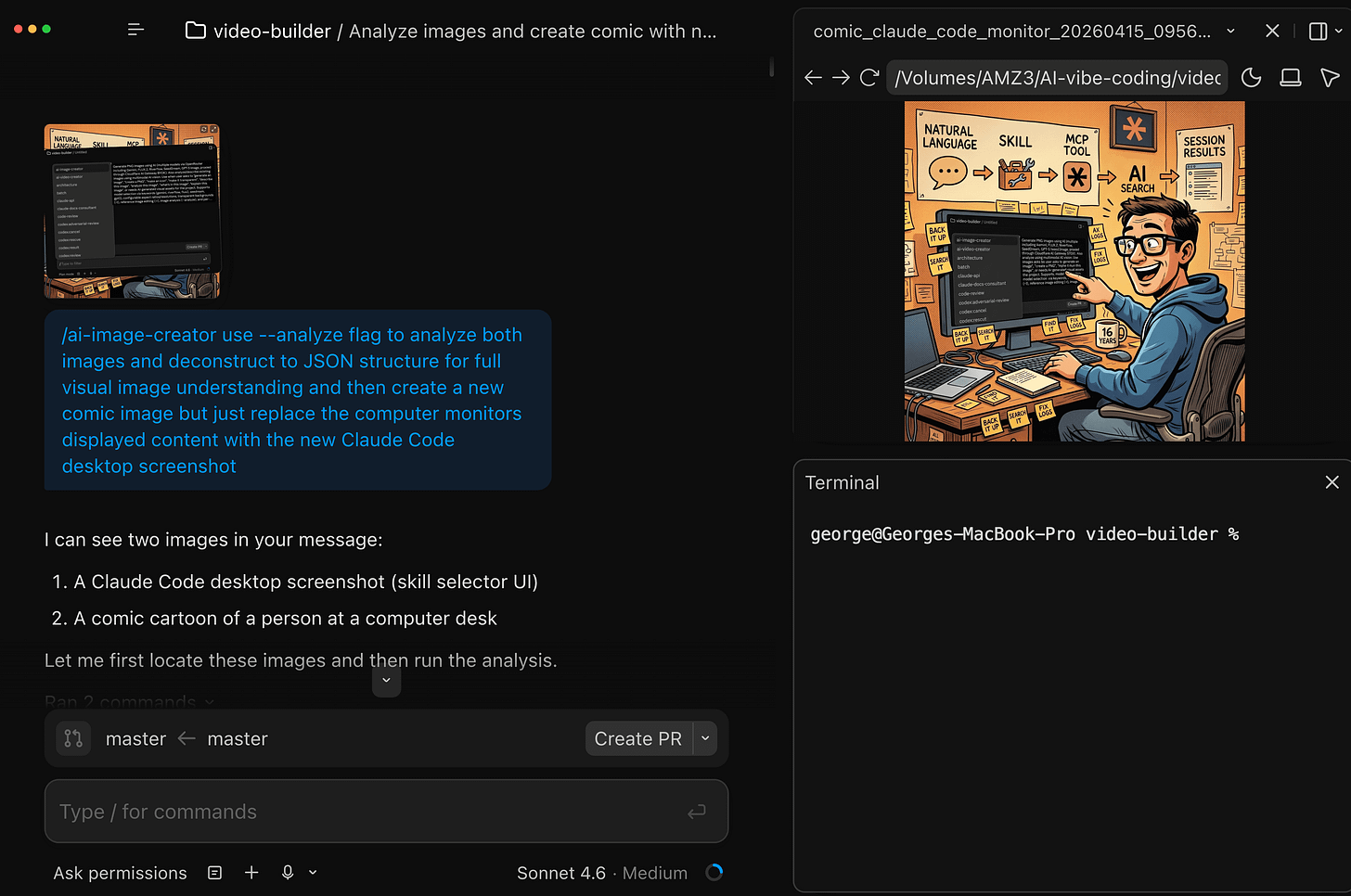Go forward in preview browser

pos(841,78)
